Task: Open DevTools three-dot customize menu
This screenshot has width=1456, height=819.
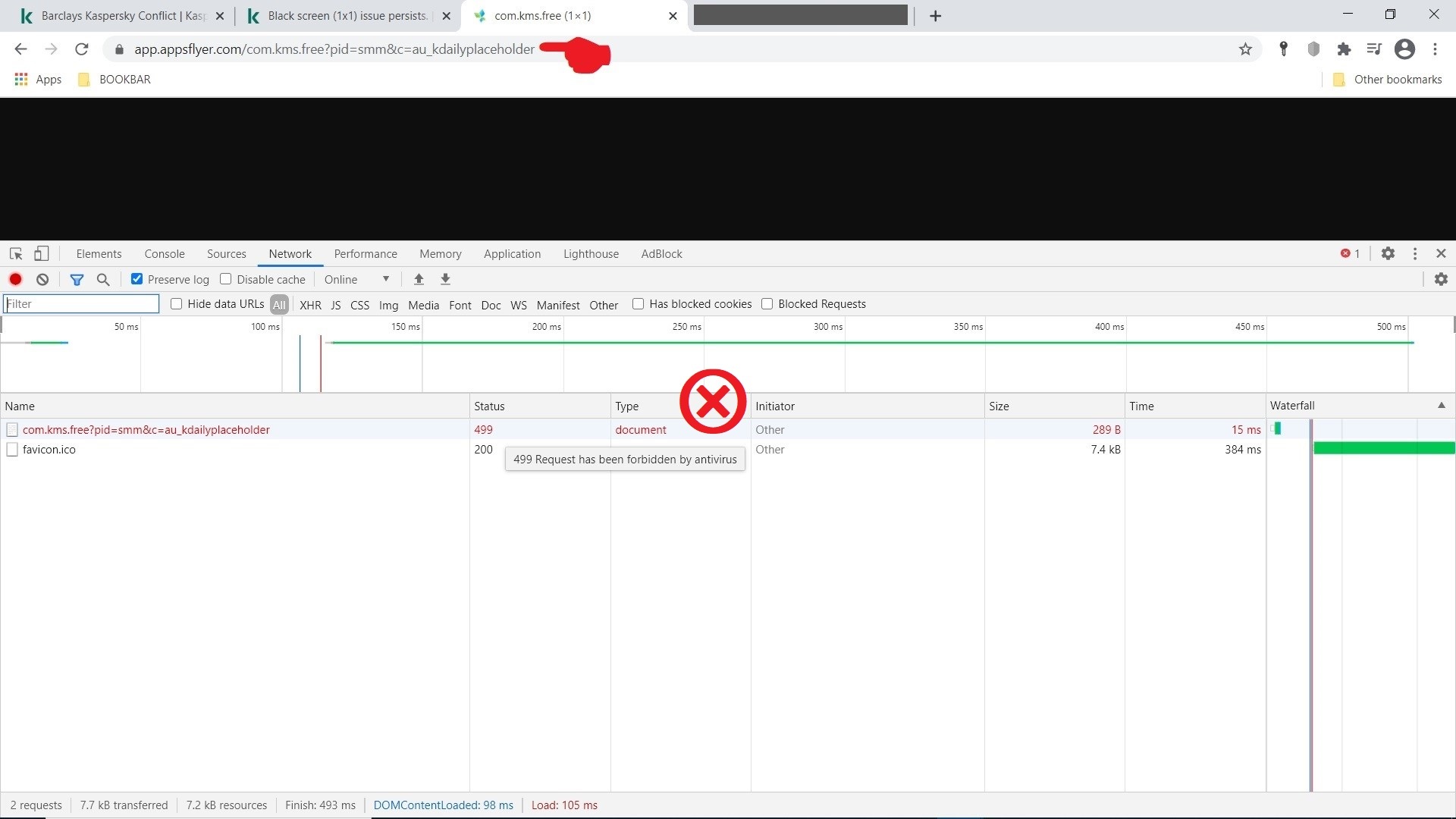Action: [x=1415, y=254]
